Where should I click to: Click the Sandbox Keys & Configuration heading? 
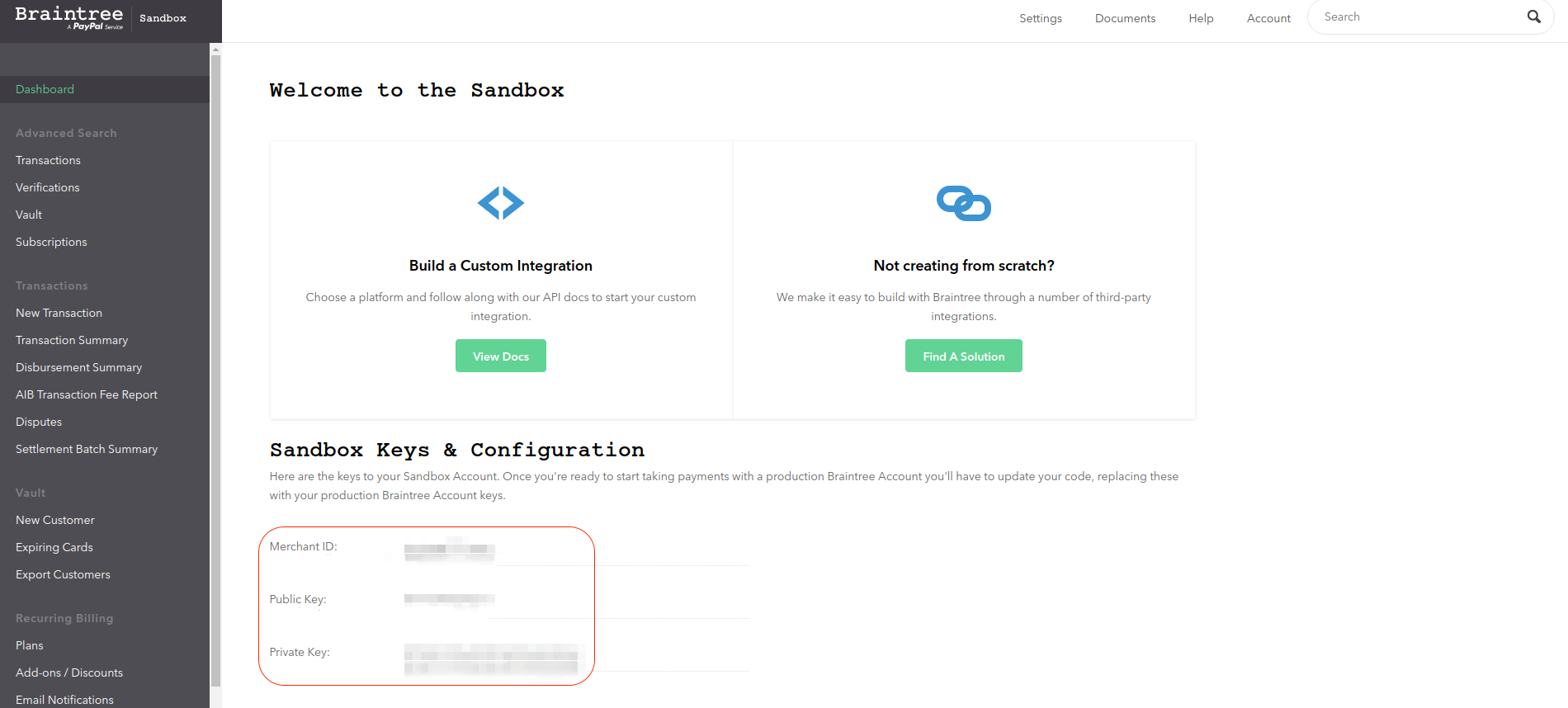coord(457,450)
